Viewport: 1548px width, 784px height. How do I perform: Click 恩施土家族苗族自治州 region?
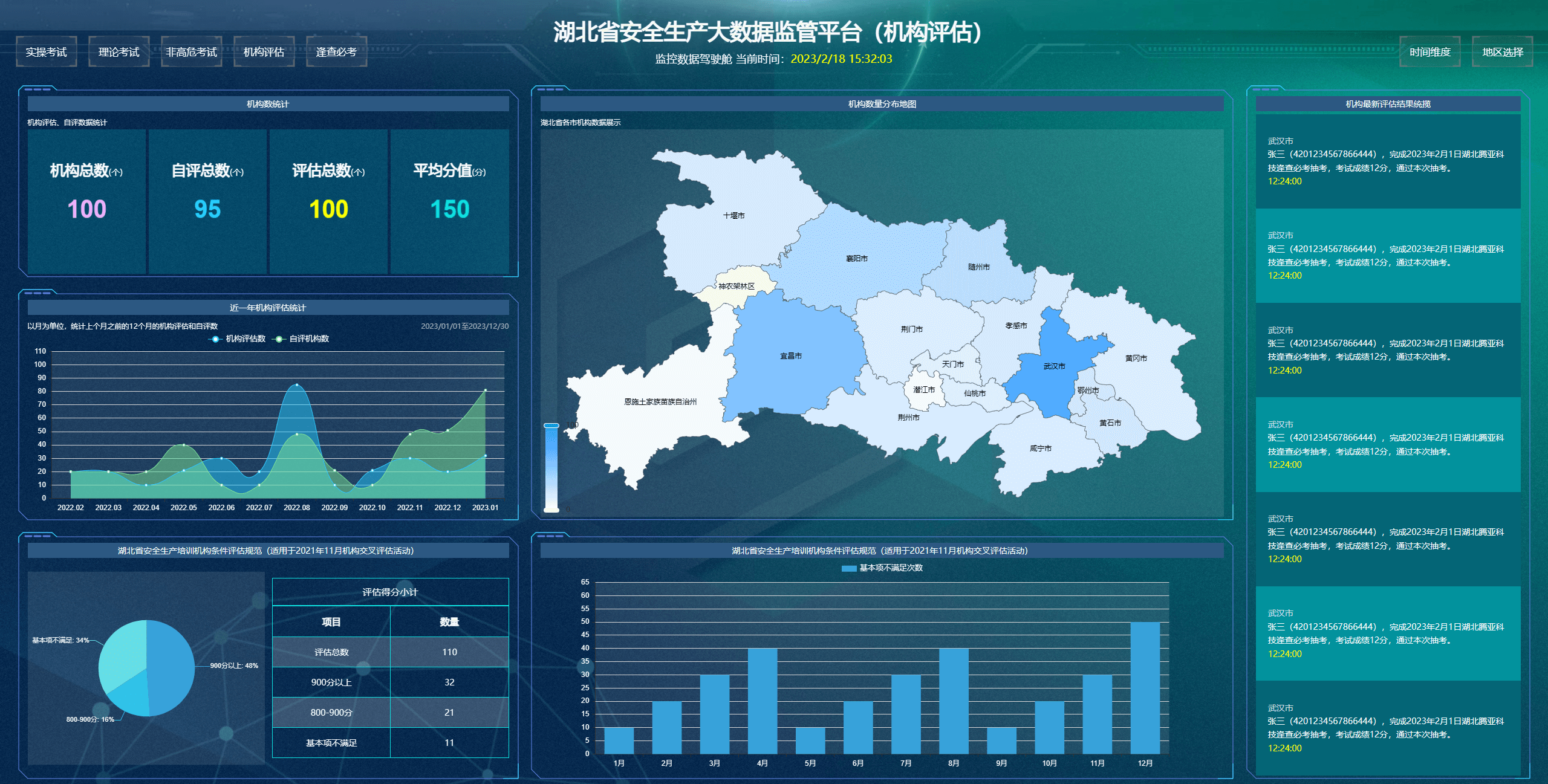pyautogui.click(x=660, y=401)
